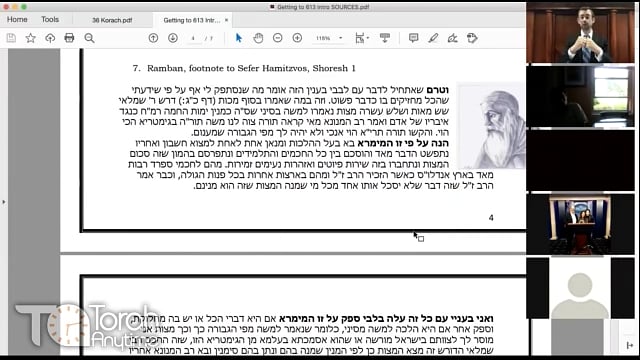Select the participant by window video

point(580,97)
